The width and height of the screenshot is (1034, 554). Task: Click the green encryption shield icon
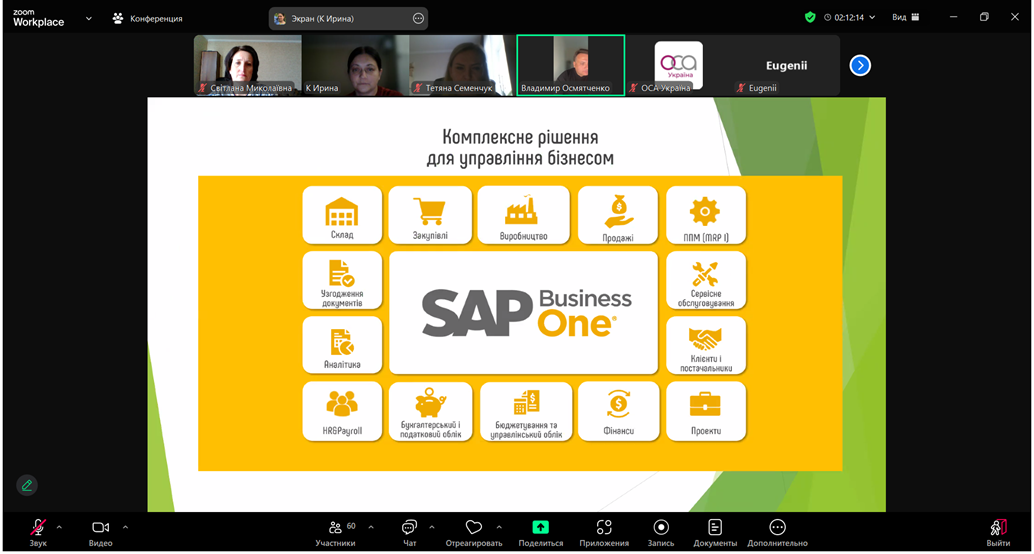tap(810, 18)
